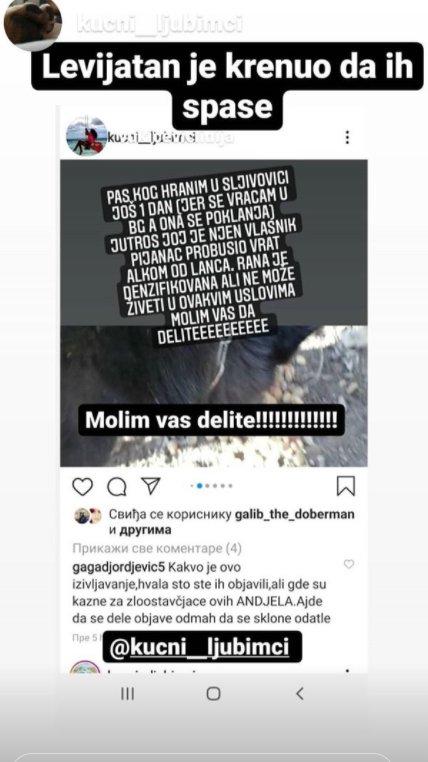Tap the dog photo in the post
The width and height of the screenshot is (428, 762).
[214, 396]
